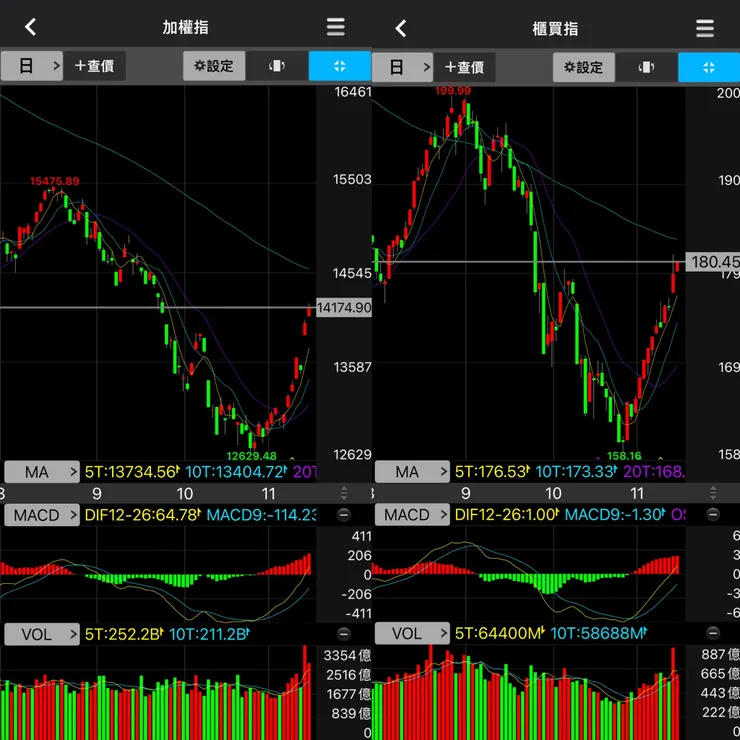Tap 加權指 title

click(x=185, y=27)
